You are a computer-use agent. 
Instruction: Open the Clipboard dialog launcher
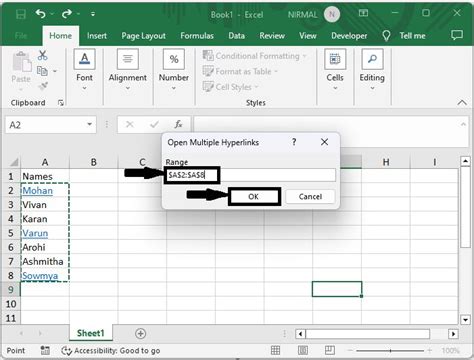61,103
